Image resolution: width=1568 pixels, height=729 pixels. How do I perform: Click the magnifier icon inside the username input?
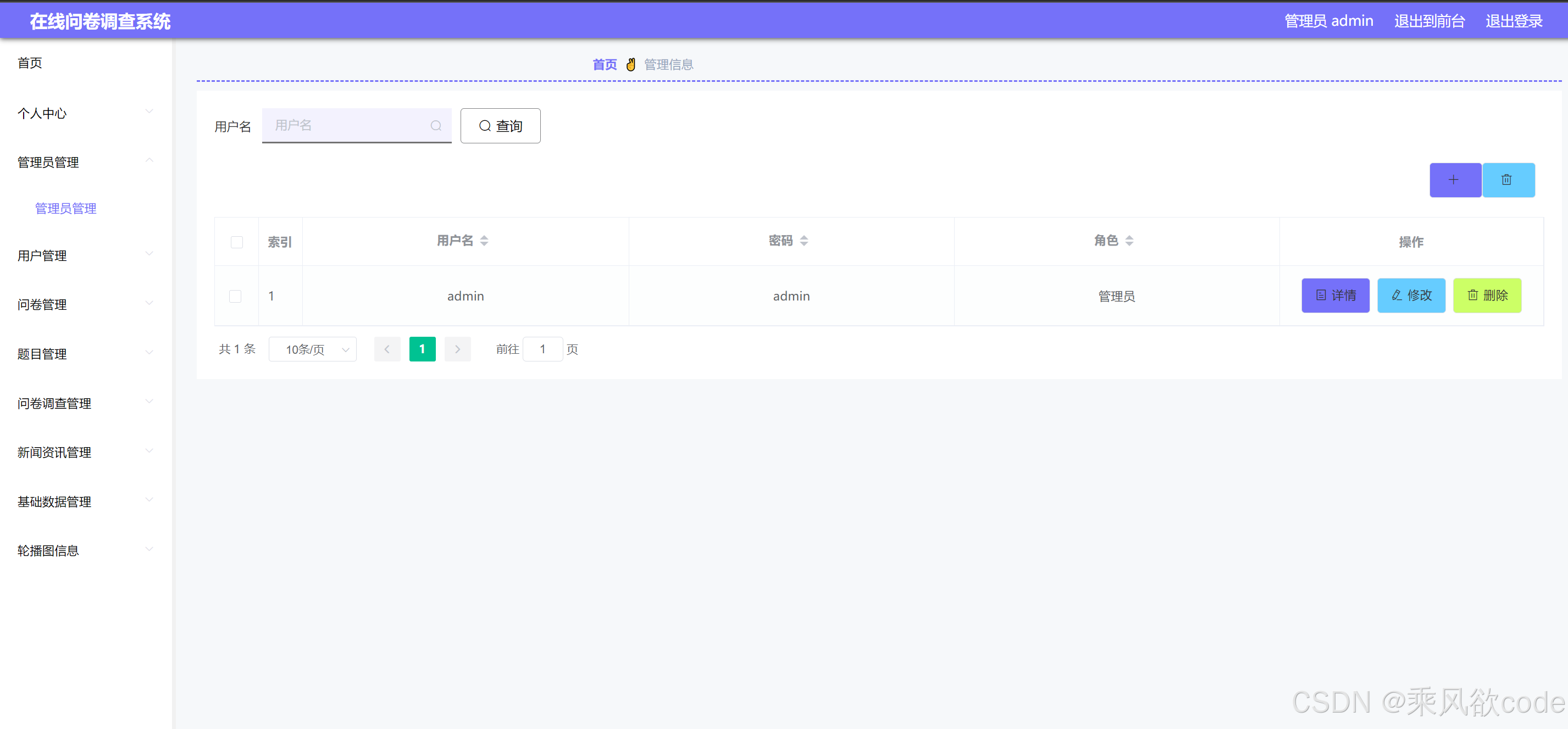pyautogui.click(x=436, y=125)
